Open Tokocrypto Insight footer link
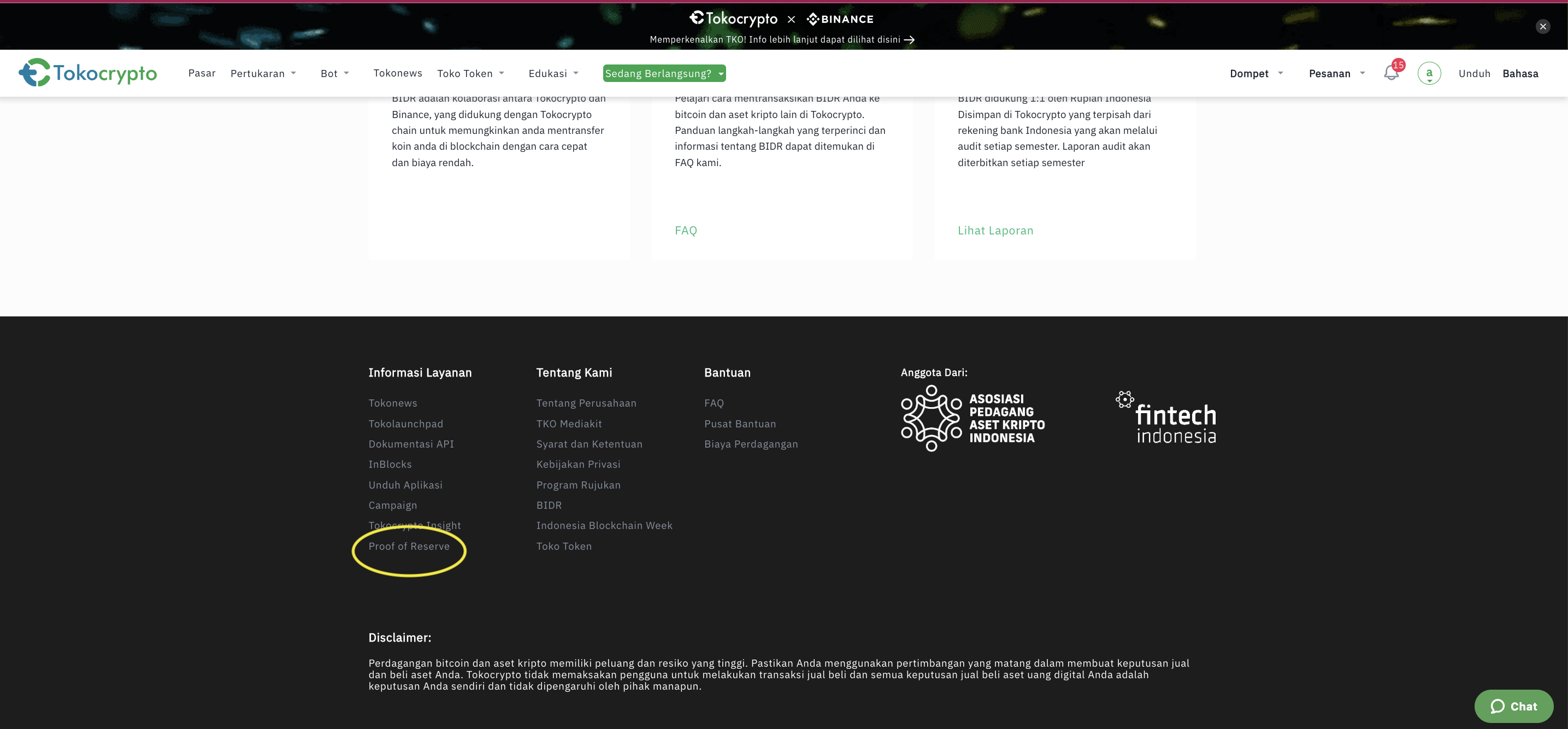This screenshot has width=1568, height=729. pyautogui.click(x=415, y=526)
